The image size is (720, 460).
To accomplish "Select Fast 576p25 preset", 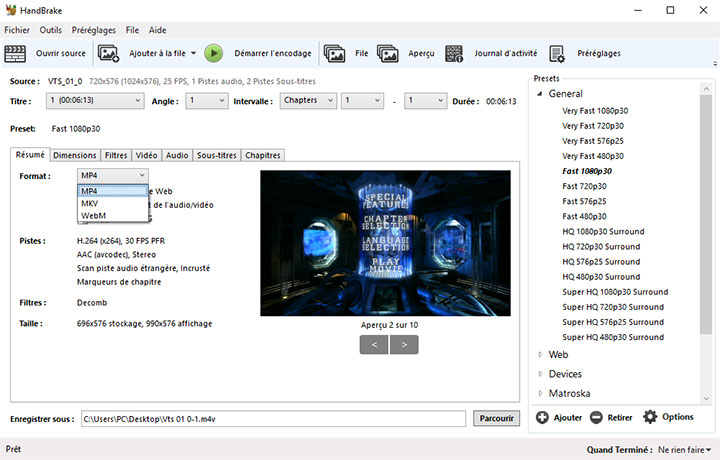I will pos(584,202).
